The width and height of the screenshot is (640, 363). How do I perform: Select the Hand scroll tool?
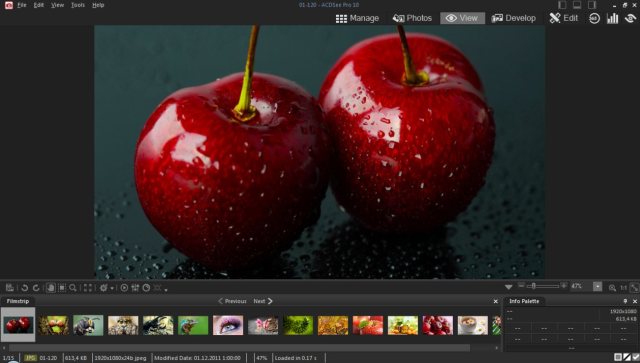tap(51, 288)
